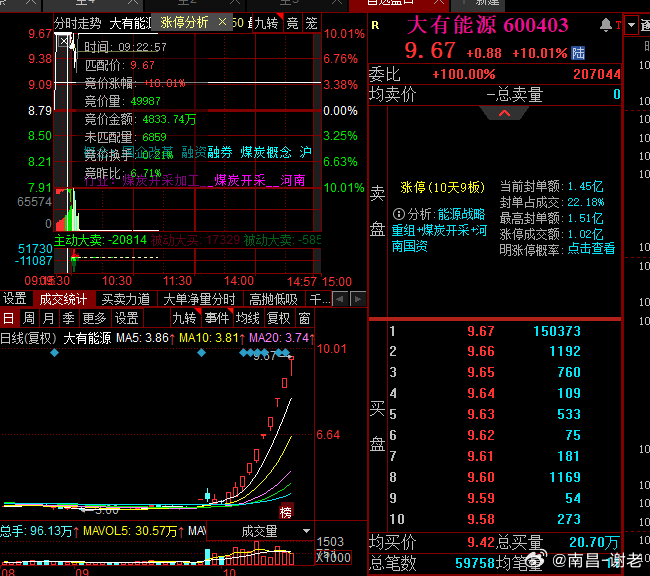Click the middle blue diamond event marker
The image size is (650, 576).
201,353
